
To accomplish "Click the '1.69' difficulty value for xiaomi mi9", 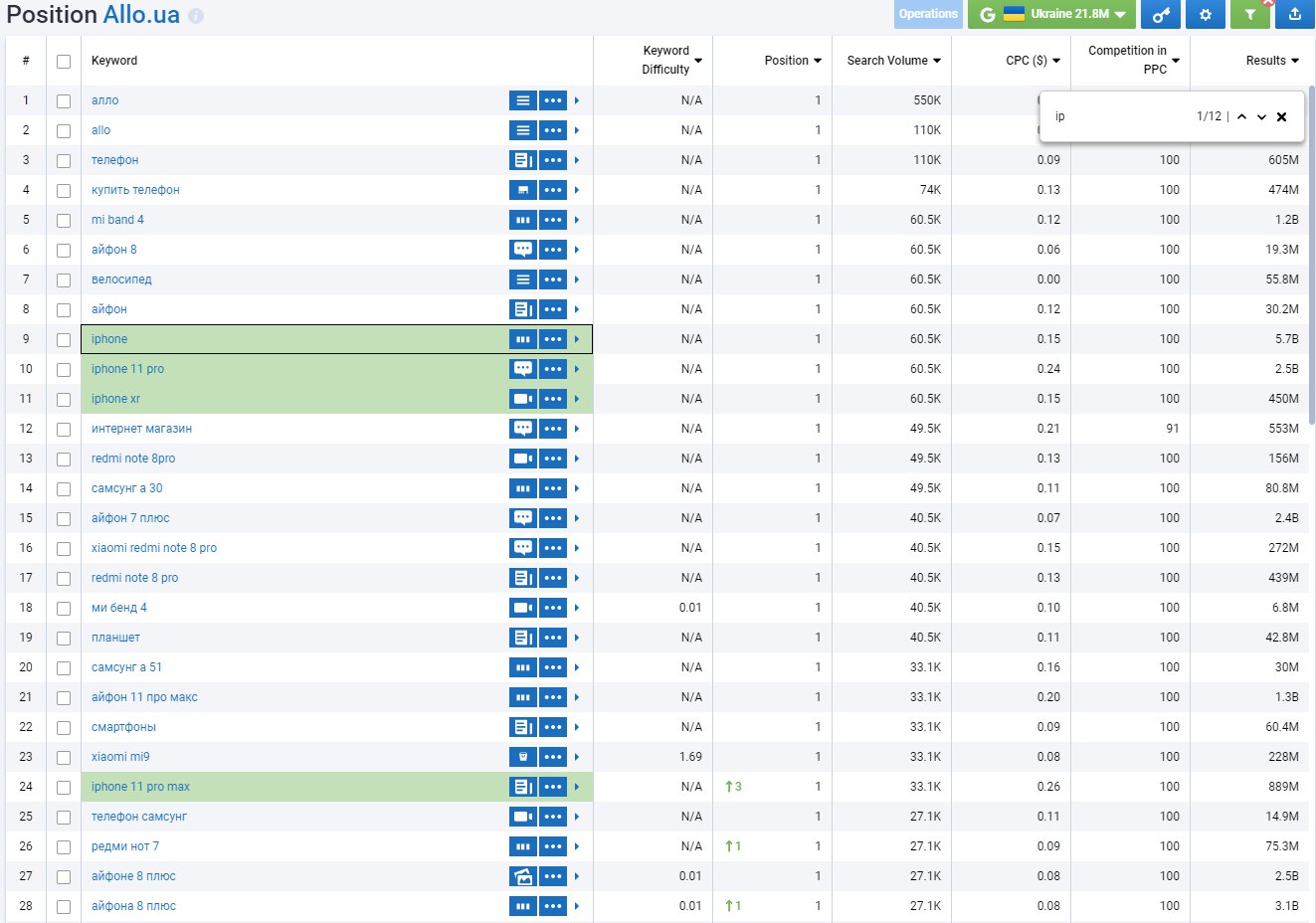I will tap(690, 757).
